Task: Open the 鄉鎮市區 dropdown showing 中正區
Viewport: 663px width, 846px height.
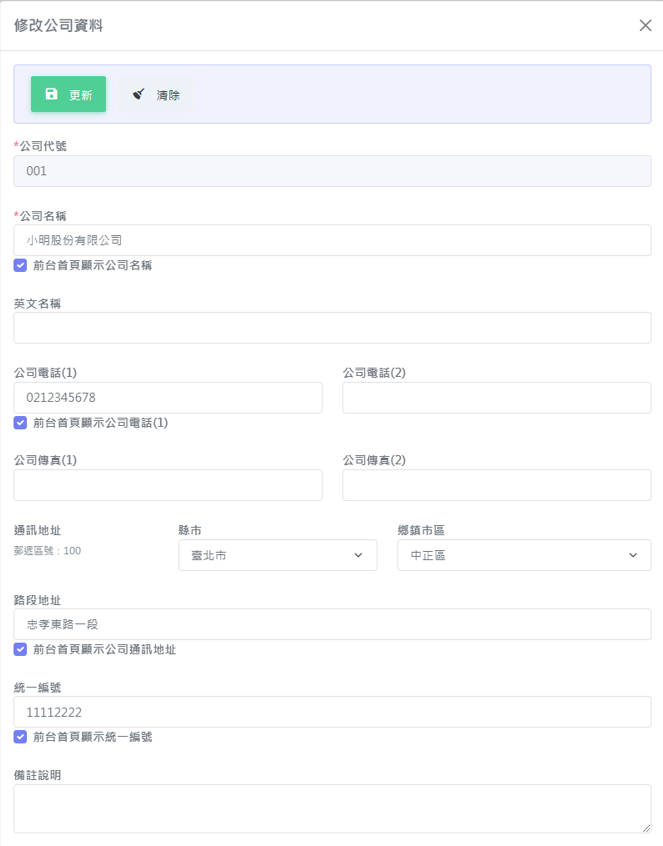Action: 523,555
